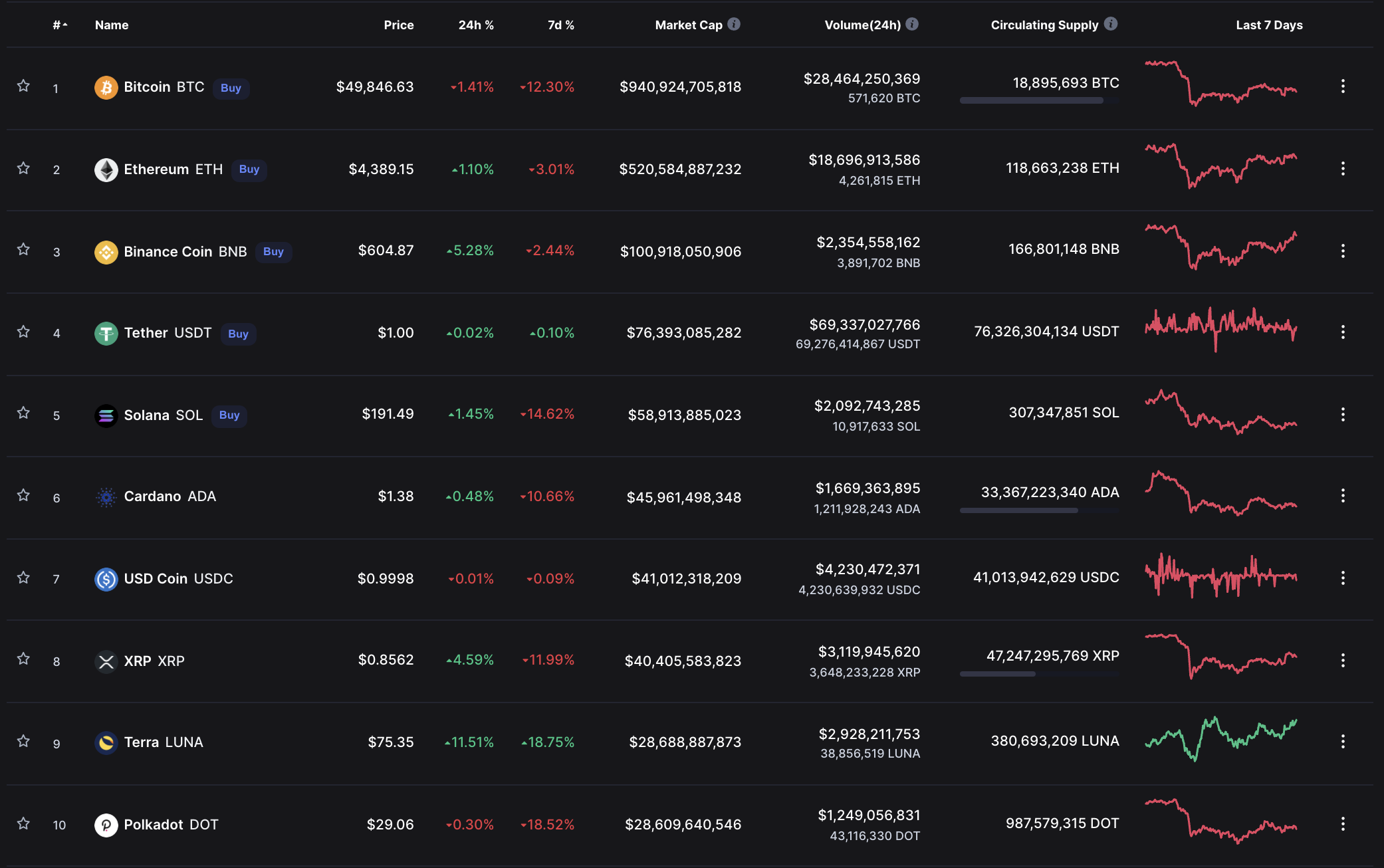Click the Ethereum diamond logo icon
1384x868 pixels.
point(106,170)
